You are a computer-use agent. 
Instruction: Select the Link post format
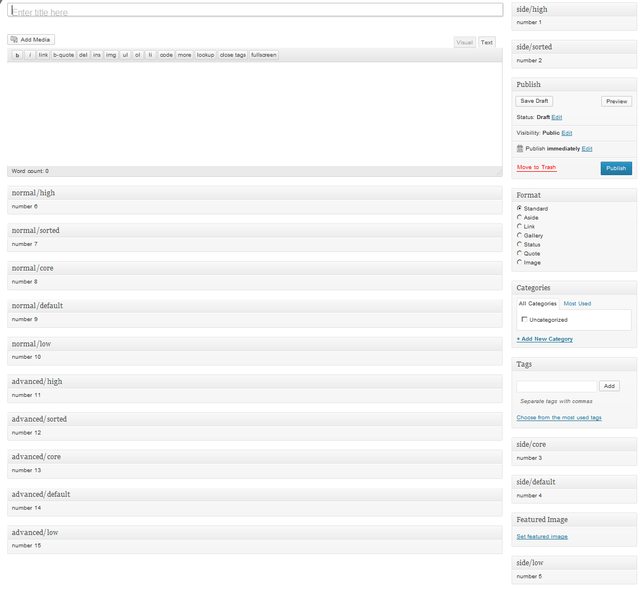pos(519,226)
